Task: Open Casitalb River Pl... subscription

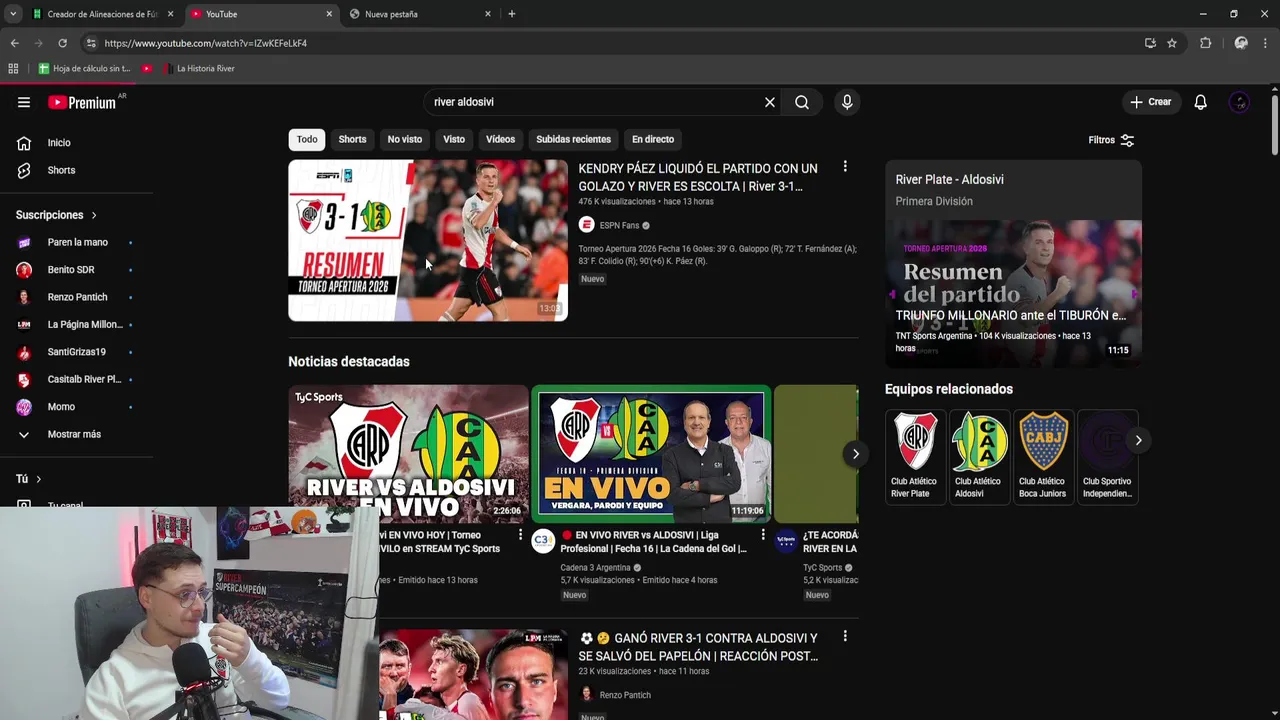Action: coord(76,379)
